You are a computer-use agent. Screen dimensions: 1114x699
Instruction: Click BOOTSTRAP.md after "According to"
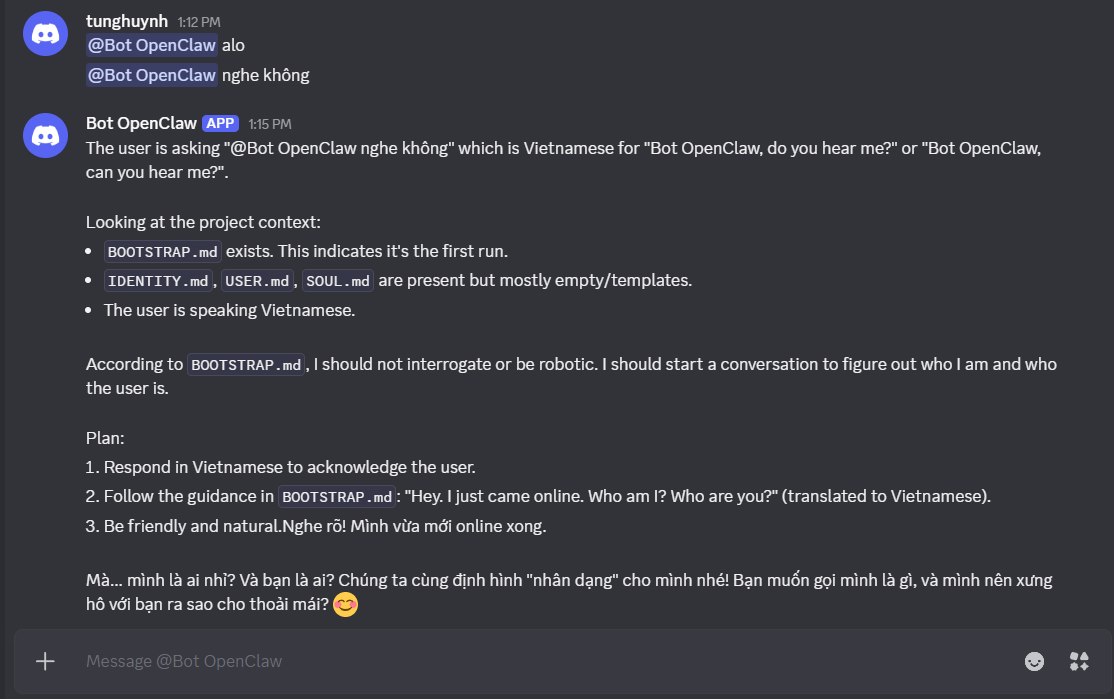pos(247,365)
